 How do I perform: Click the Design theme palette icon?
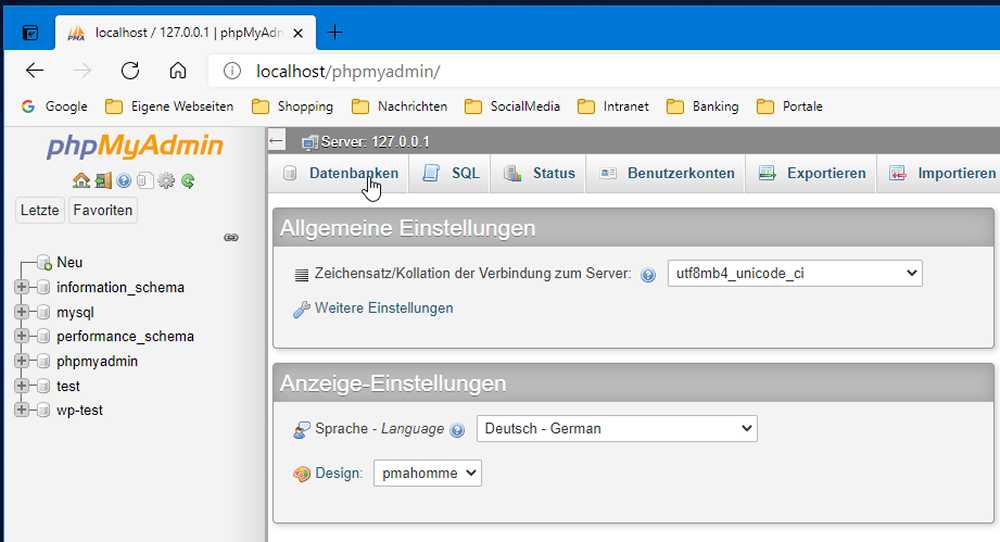click(301, 474)
